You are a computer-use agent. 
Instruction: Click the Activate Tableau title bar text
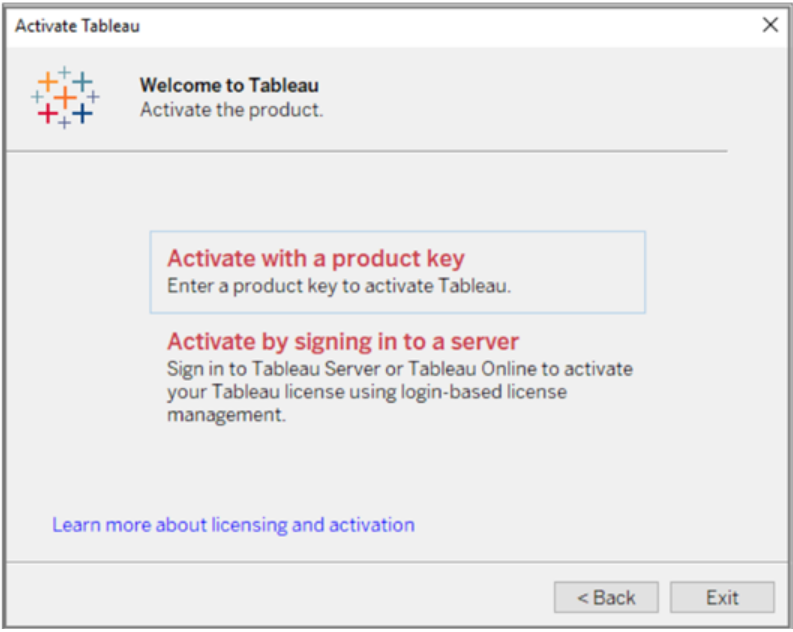(x=77, y=26)
